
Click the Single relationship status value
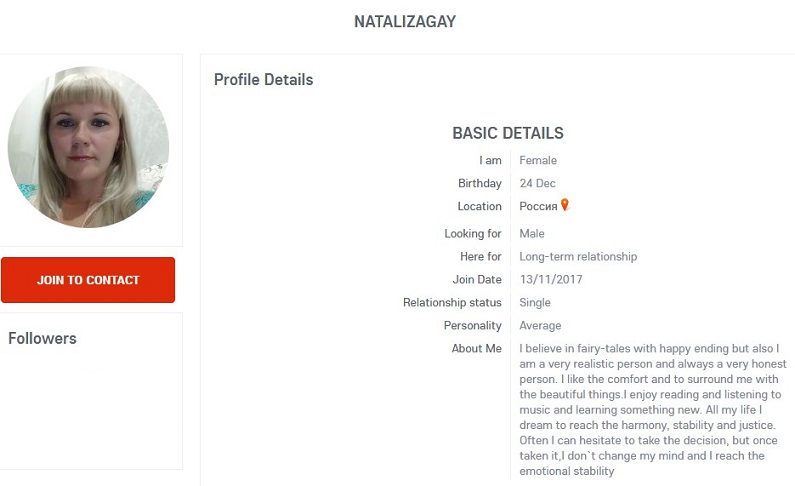pyautogui.click(x=535, y=303)
